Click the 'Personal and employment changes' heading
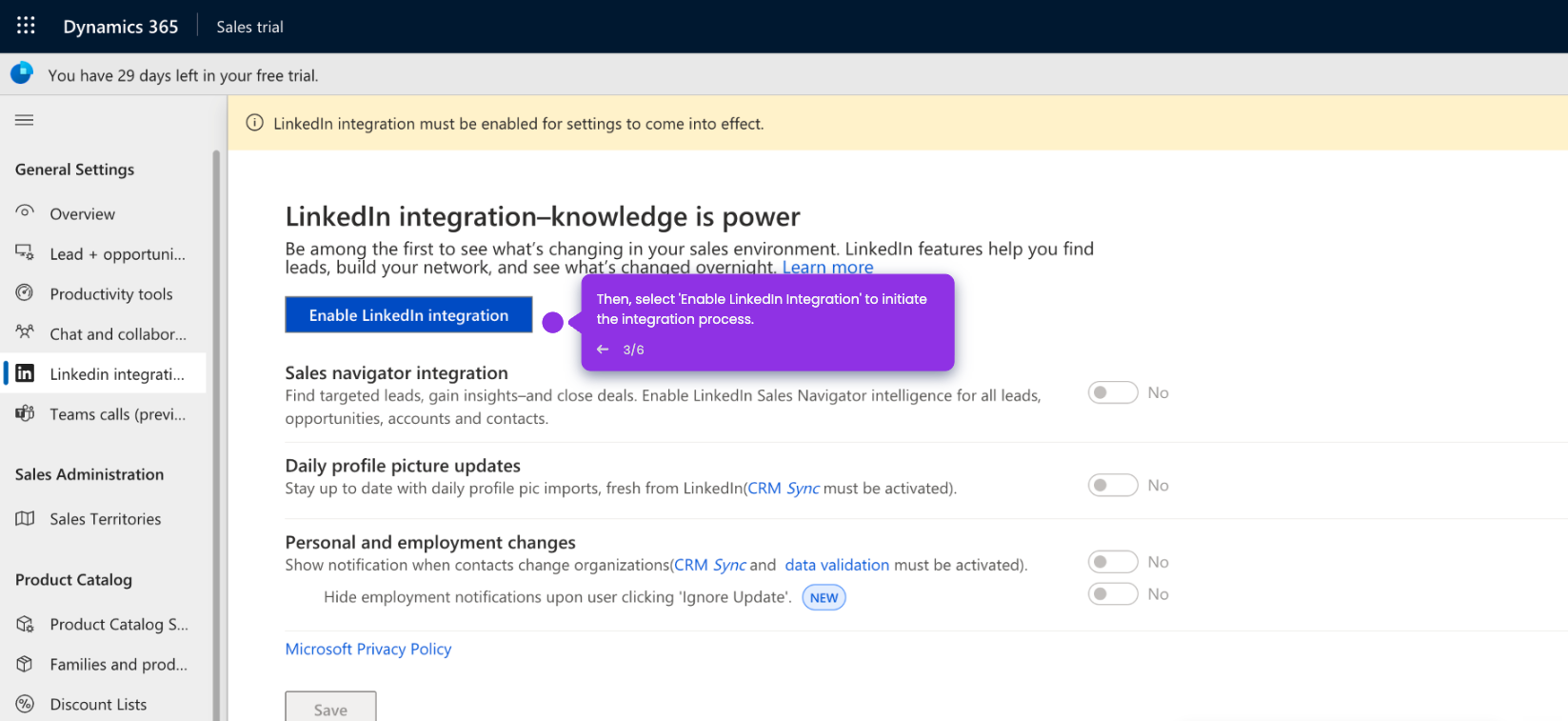Screen dimensions: 1568x721 point(430,542)
